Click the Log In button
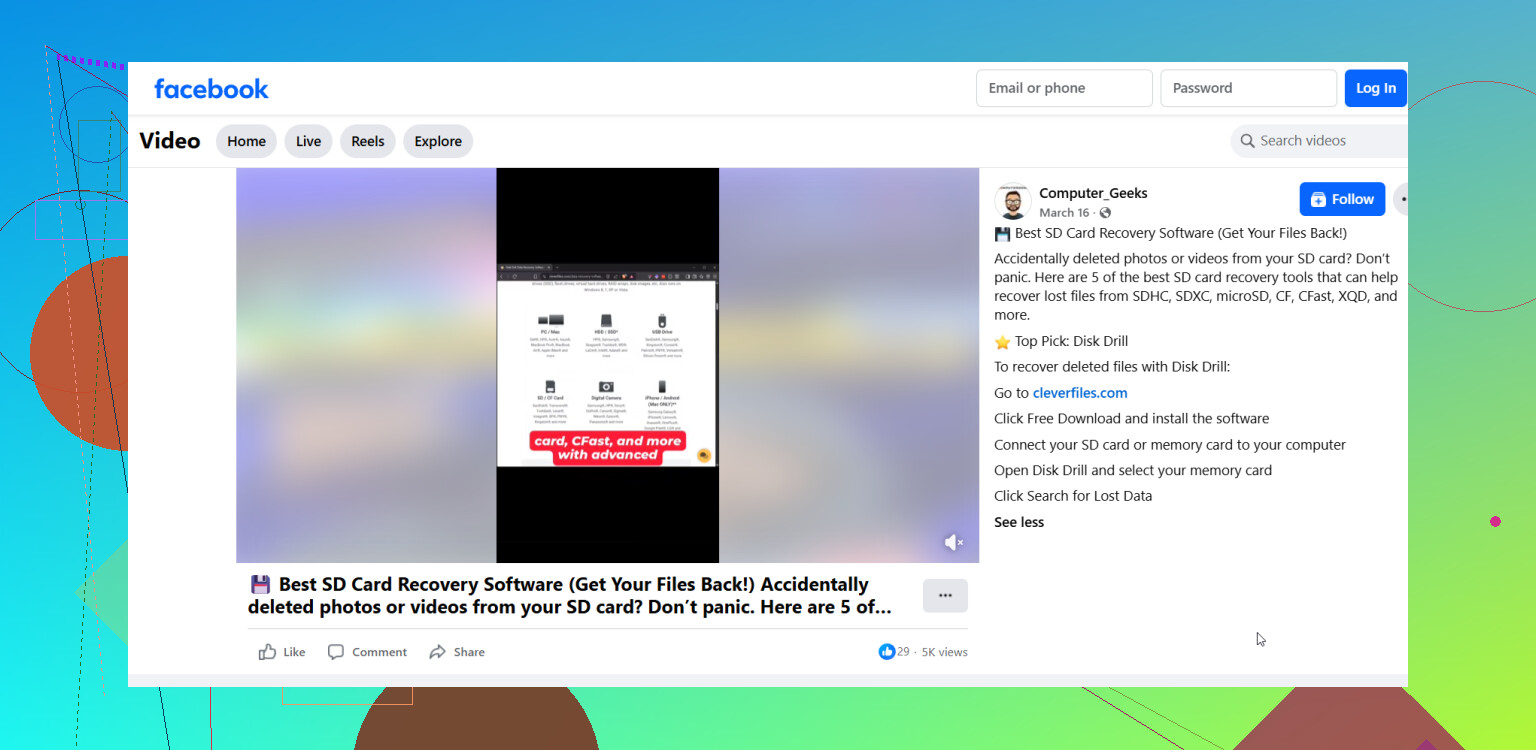 point(1375,88)
